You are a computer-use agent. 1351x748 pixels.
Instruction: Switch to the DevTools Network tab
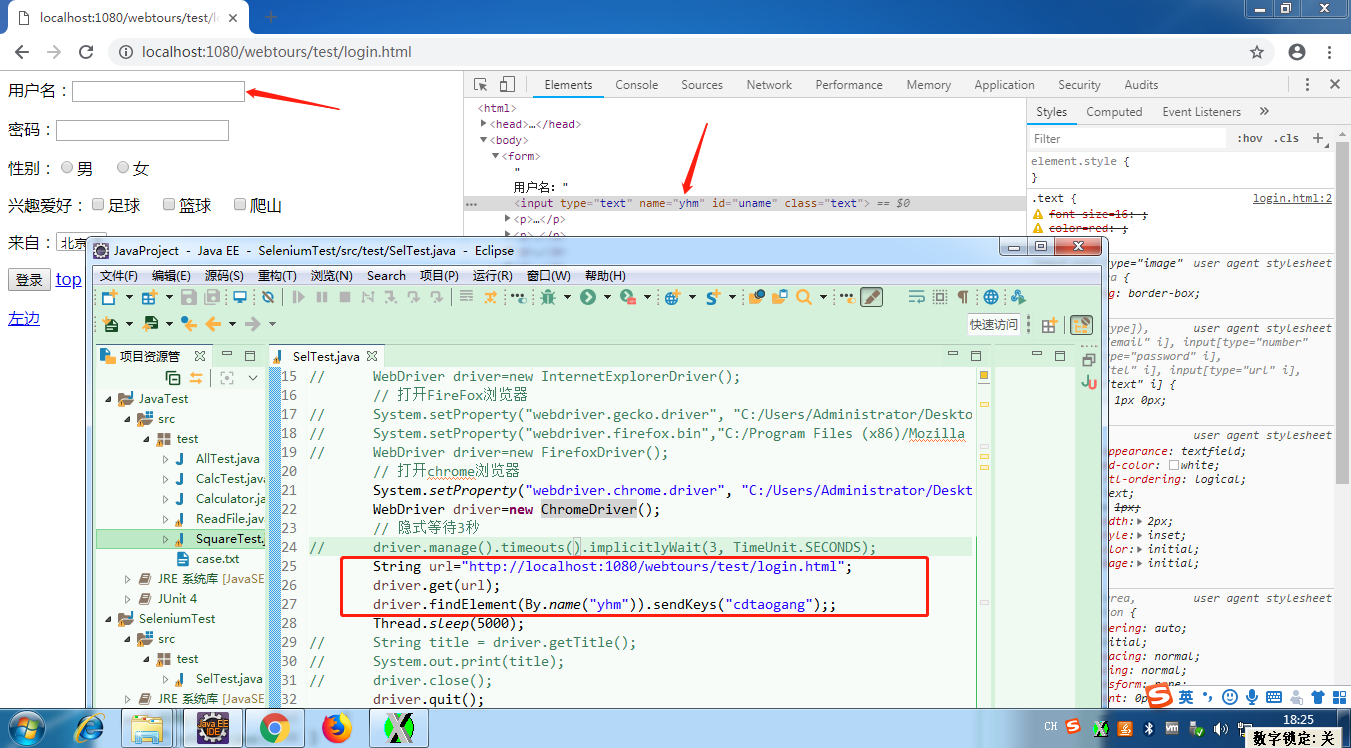(x=769, y=85)
